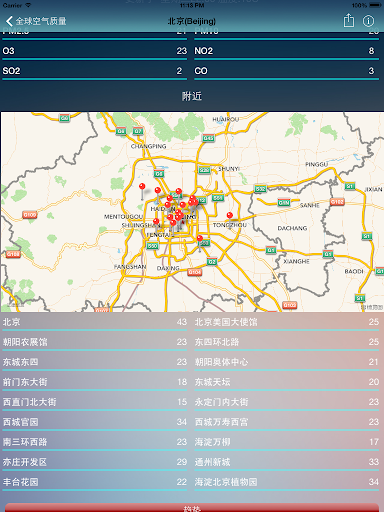This screenshot has width=384, height=512.
Task: Open the info icon in header
Action: [368, 21]
